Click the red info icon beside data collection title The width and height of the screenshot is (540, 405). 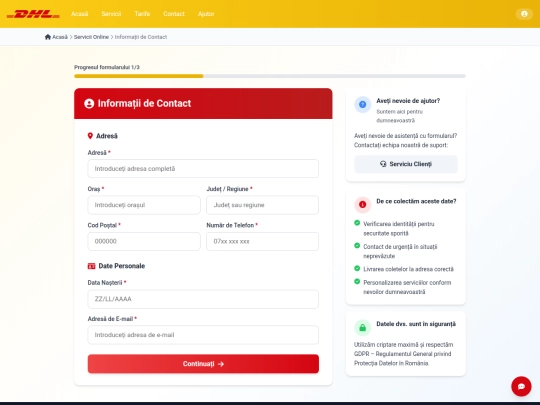coord(362,205)
